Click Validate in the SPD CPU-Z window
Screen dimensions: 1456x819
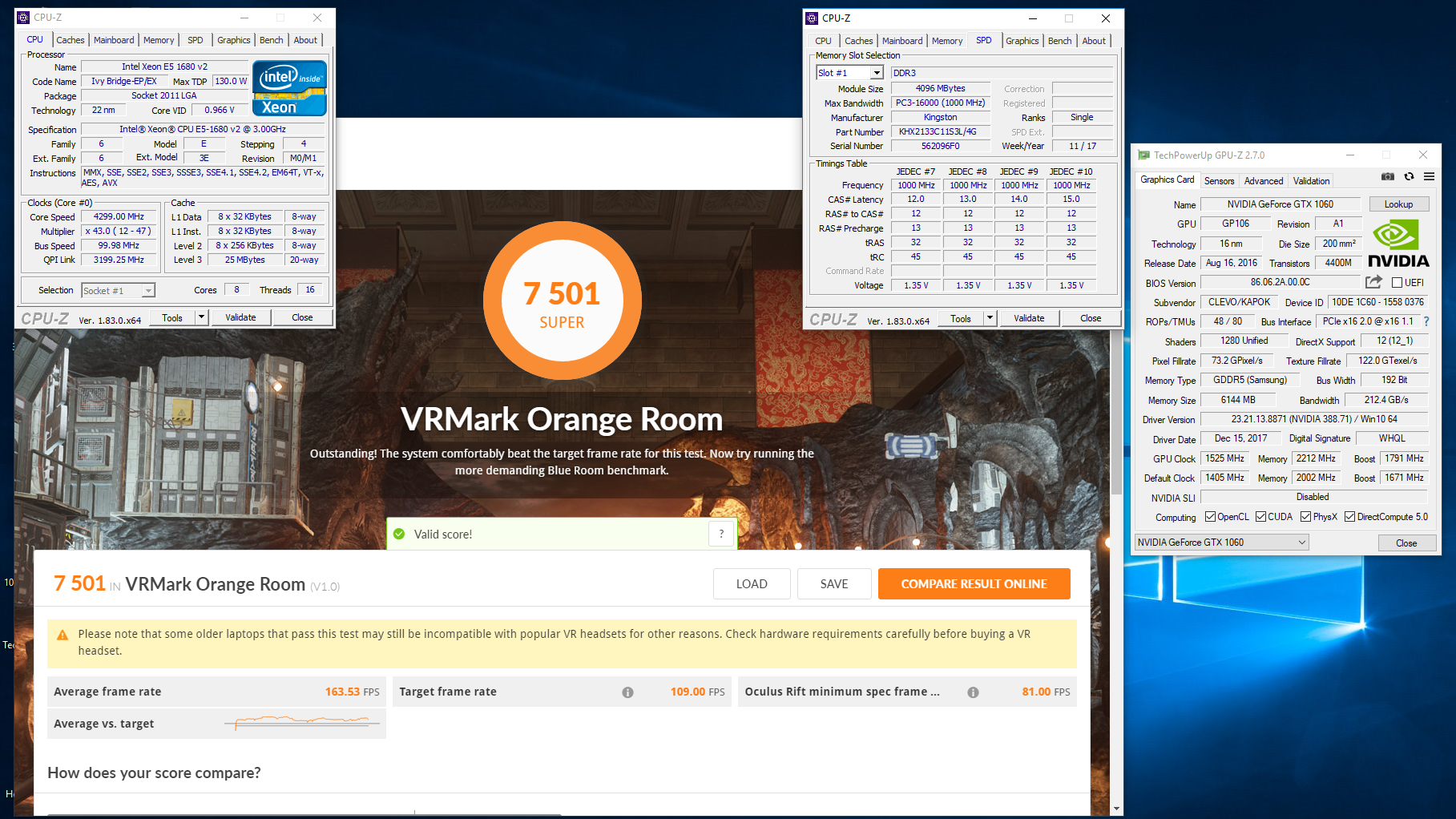(1029, 318)
